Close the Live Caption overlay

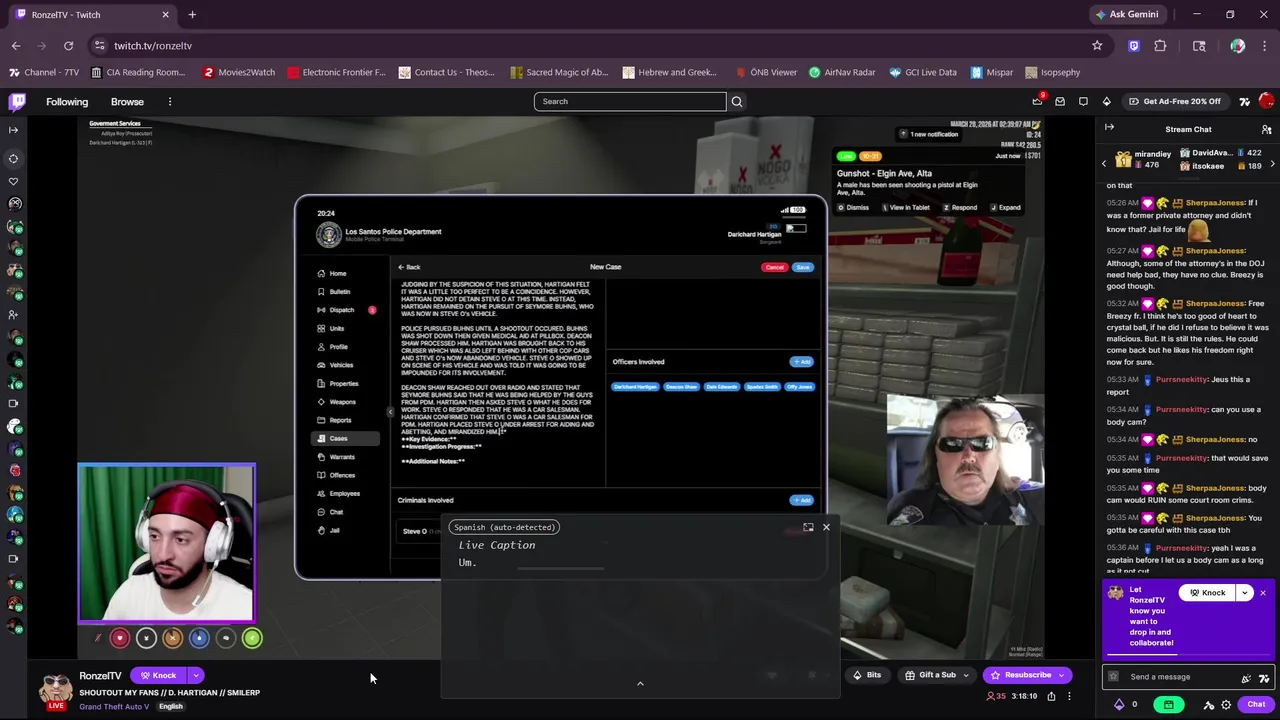click(x=826, y=527)
